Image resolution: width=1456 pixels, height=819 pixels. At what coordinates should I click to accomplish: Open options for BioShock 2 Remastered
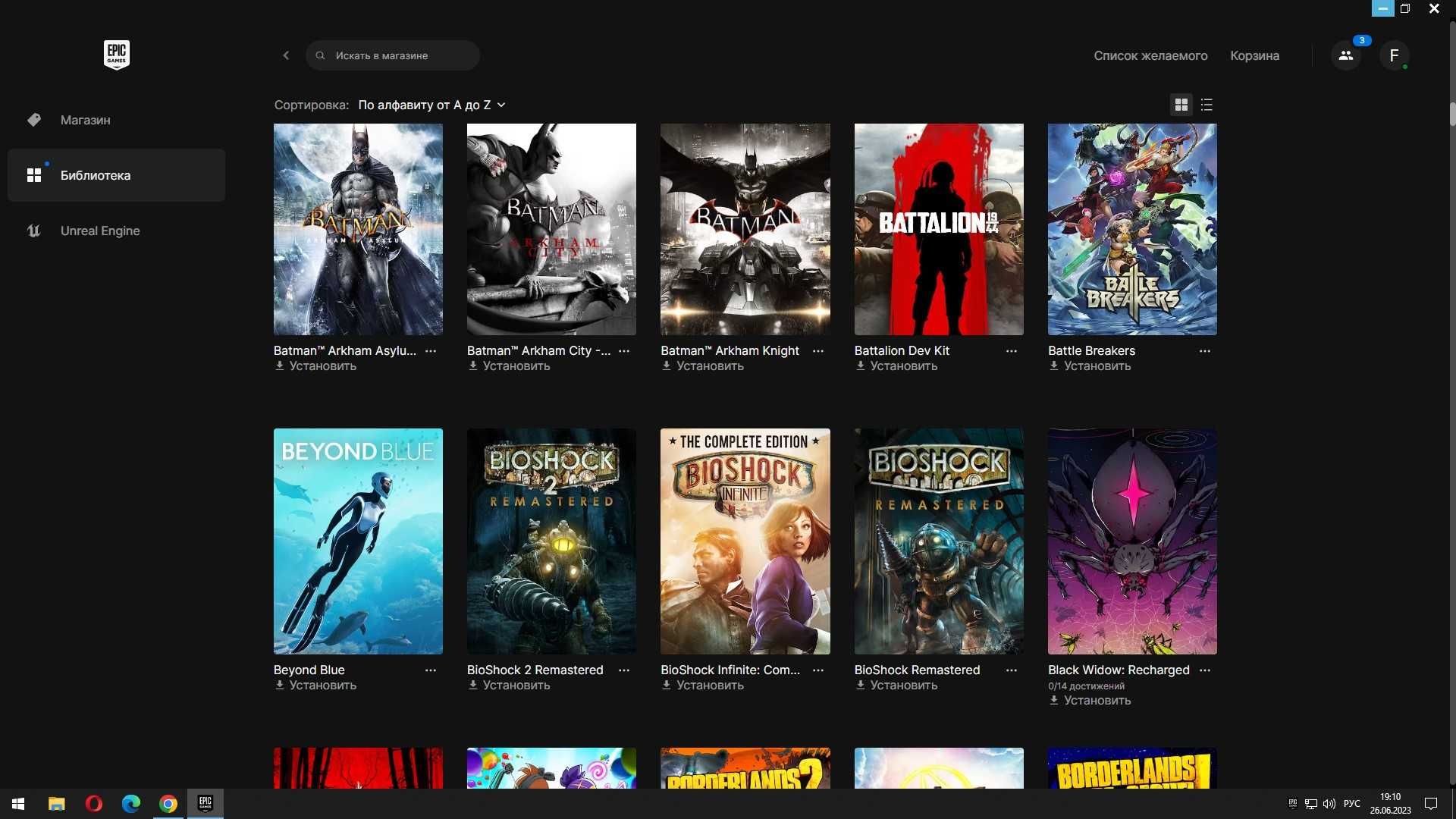click(x=624, y=670)
